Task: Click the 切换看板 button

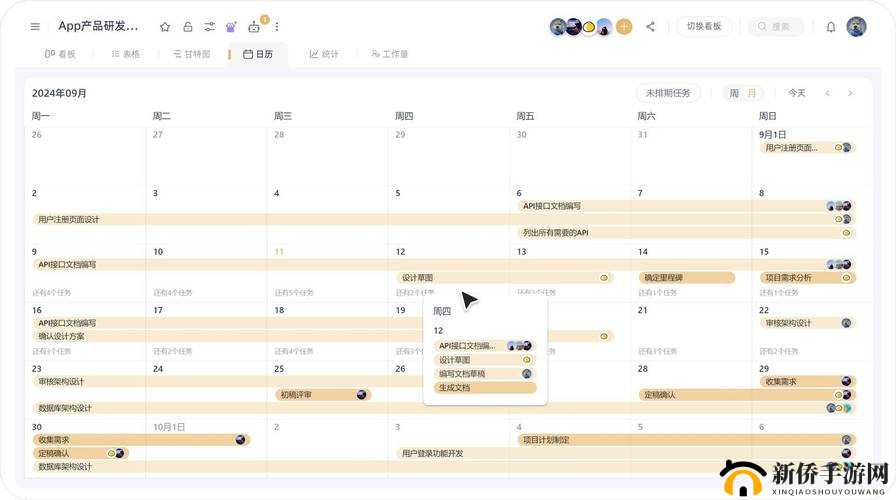Action: 704,26
